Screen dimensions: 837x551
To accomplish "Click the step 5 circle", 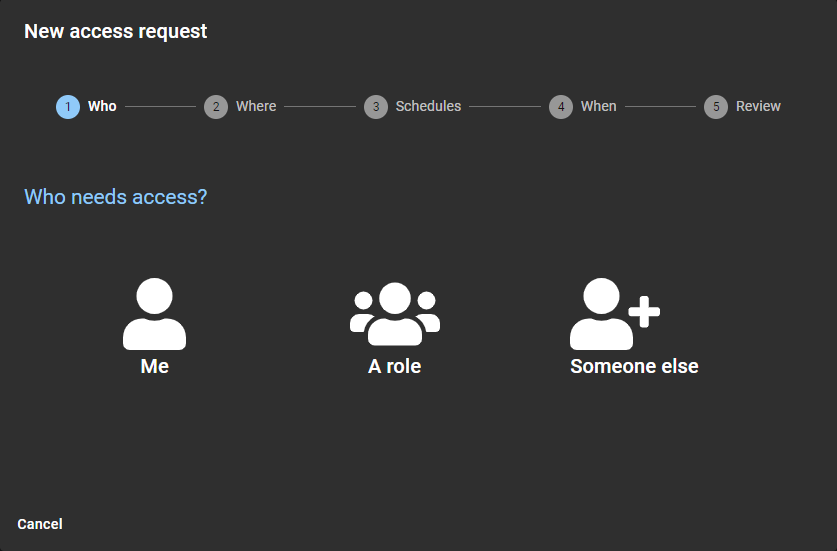I will 716,107.
